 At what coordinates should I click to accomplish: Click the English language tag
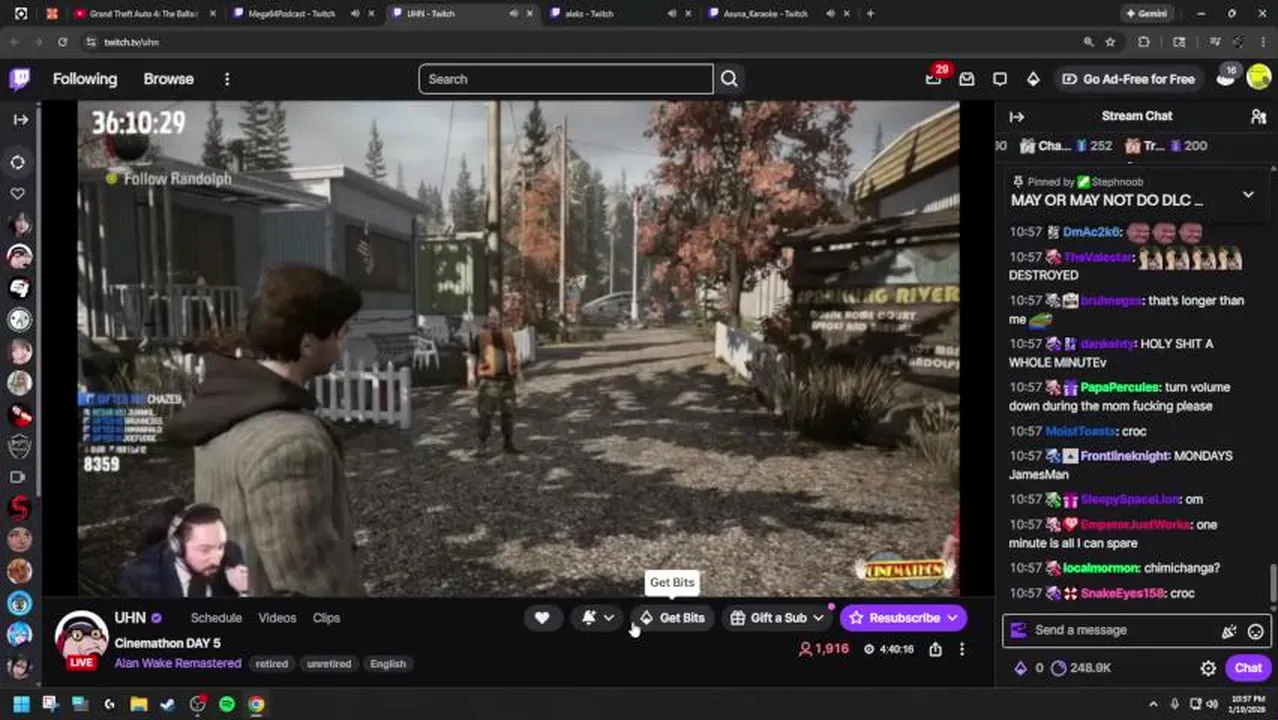[388, 663]
